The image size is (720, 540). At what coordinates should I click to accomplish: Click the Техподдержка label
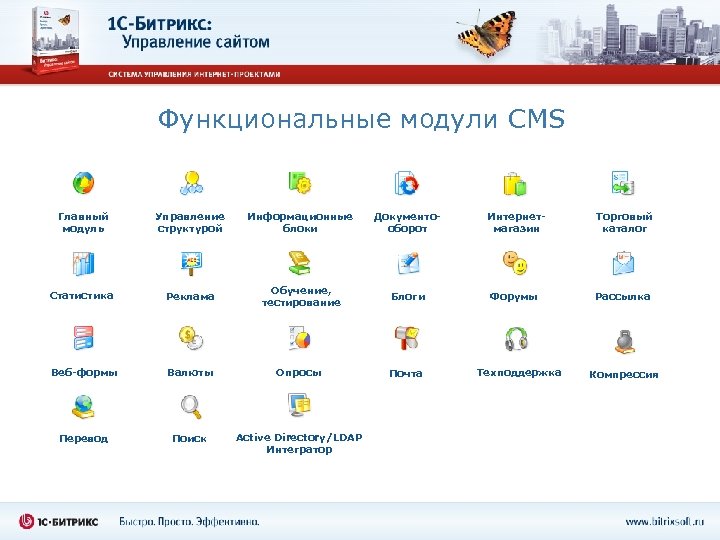click(x=519, y=372)
